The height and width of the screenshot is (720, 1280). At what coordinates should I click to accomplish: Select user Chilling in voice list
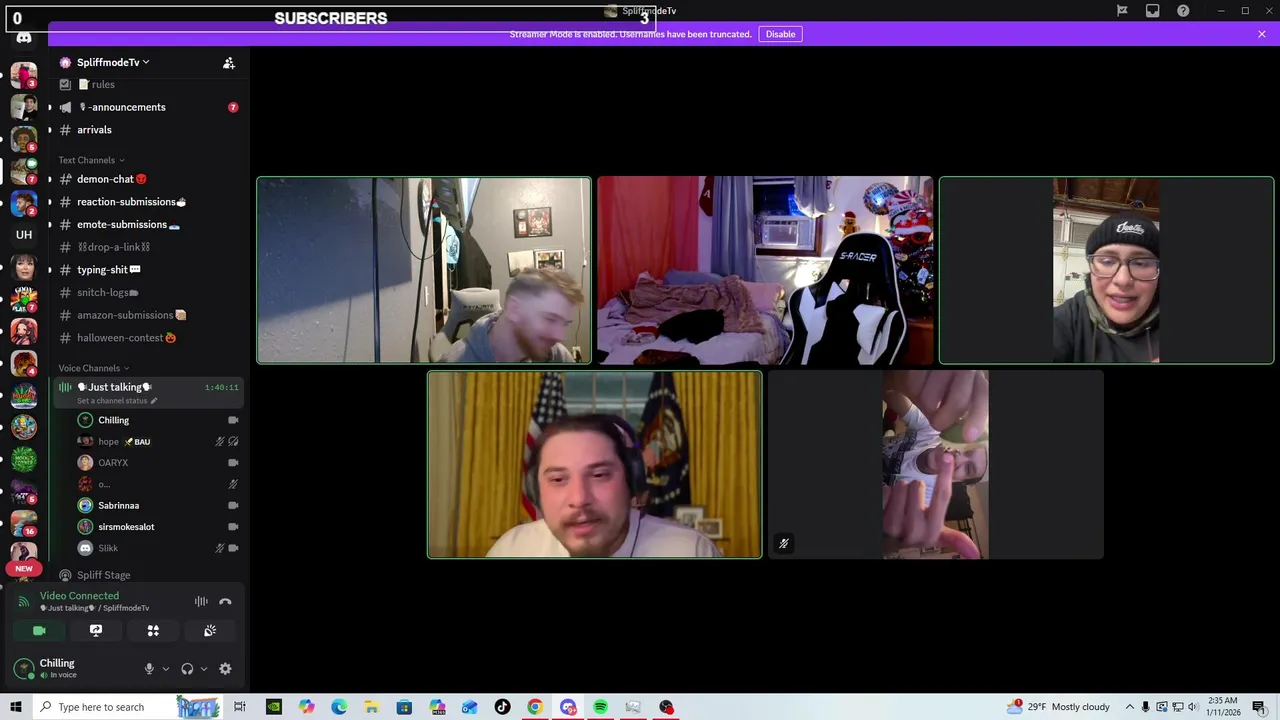coord(158,420)
